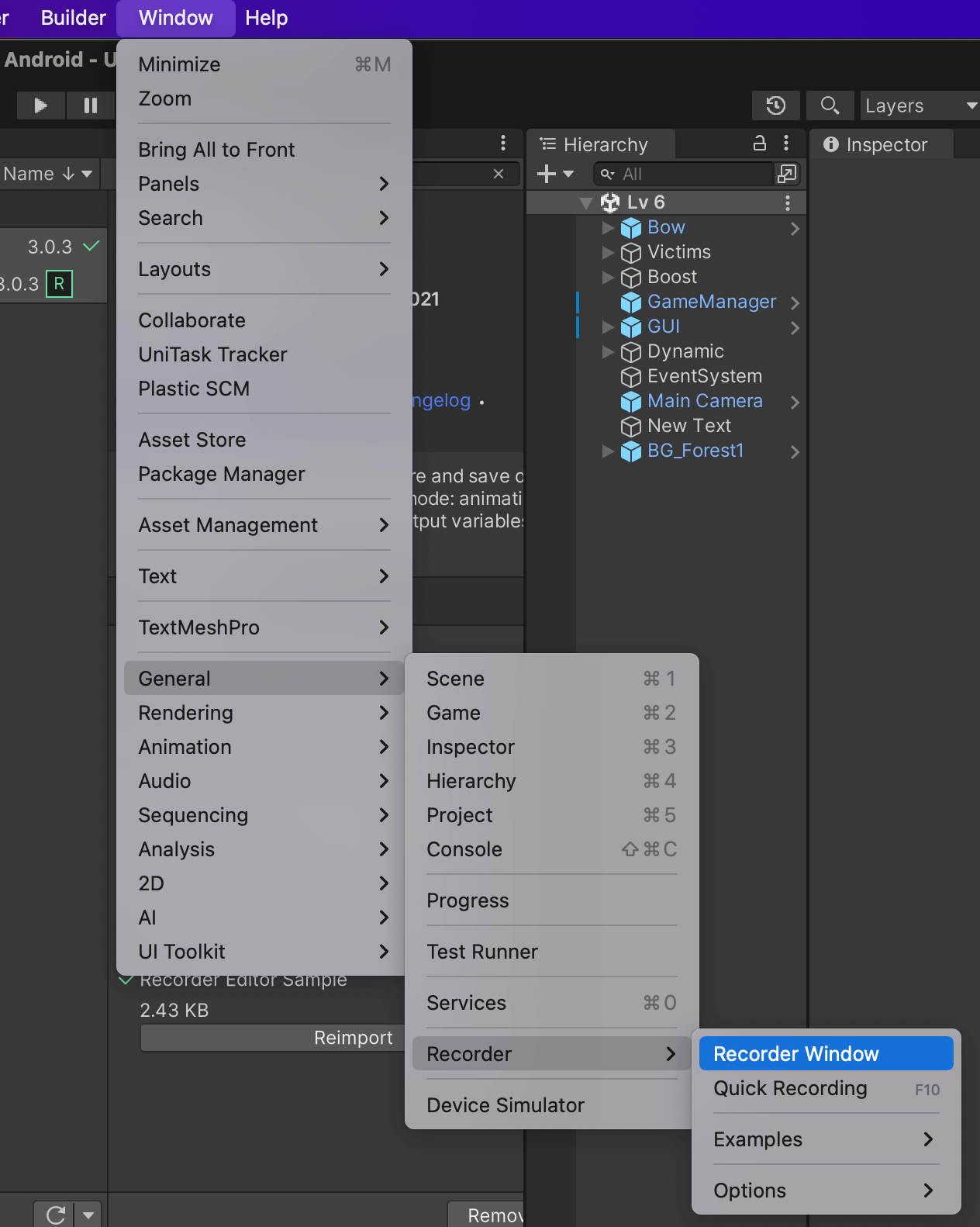Open Package Manager from the Window menu
Viewport: 980px width, 1227px height.
[264, 474]
